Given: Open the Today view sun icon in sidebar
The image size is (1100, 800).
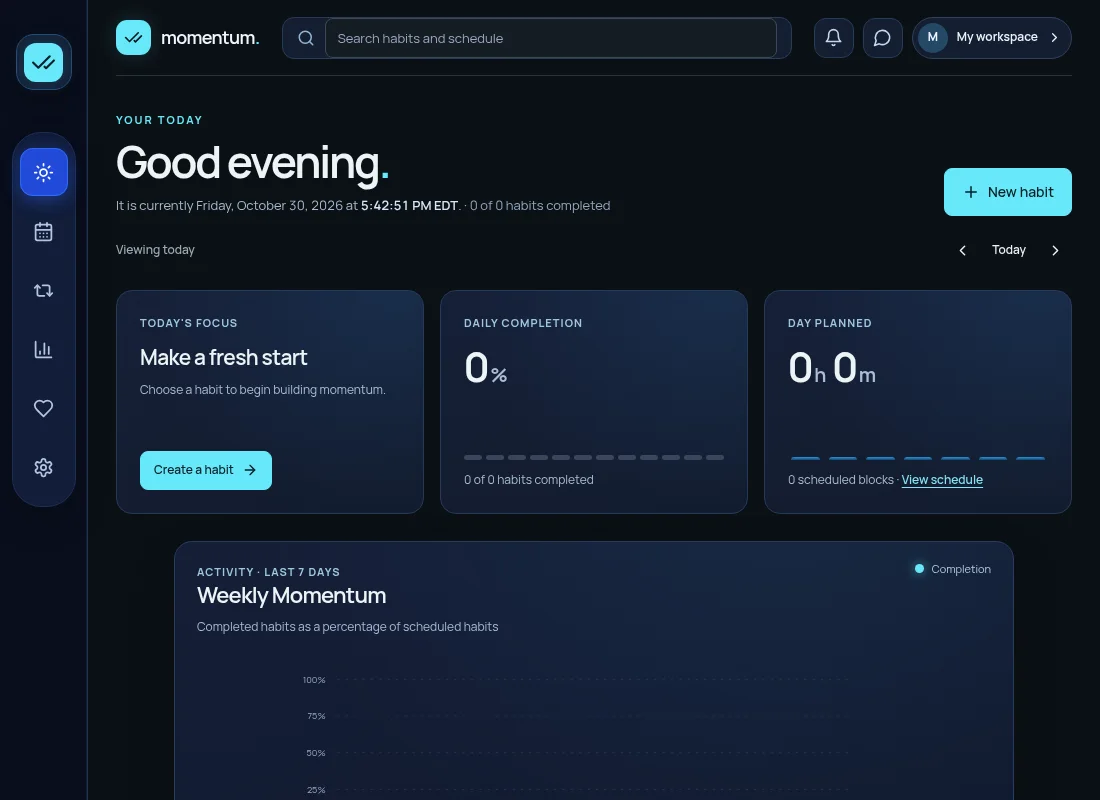Looking at the screenshot, I should pos(43,172).
